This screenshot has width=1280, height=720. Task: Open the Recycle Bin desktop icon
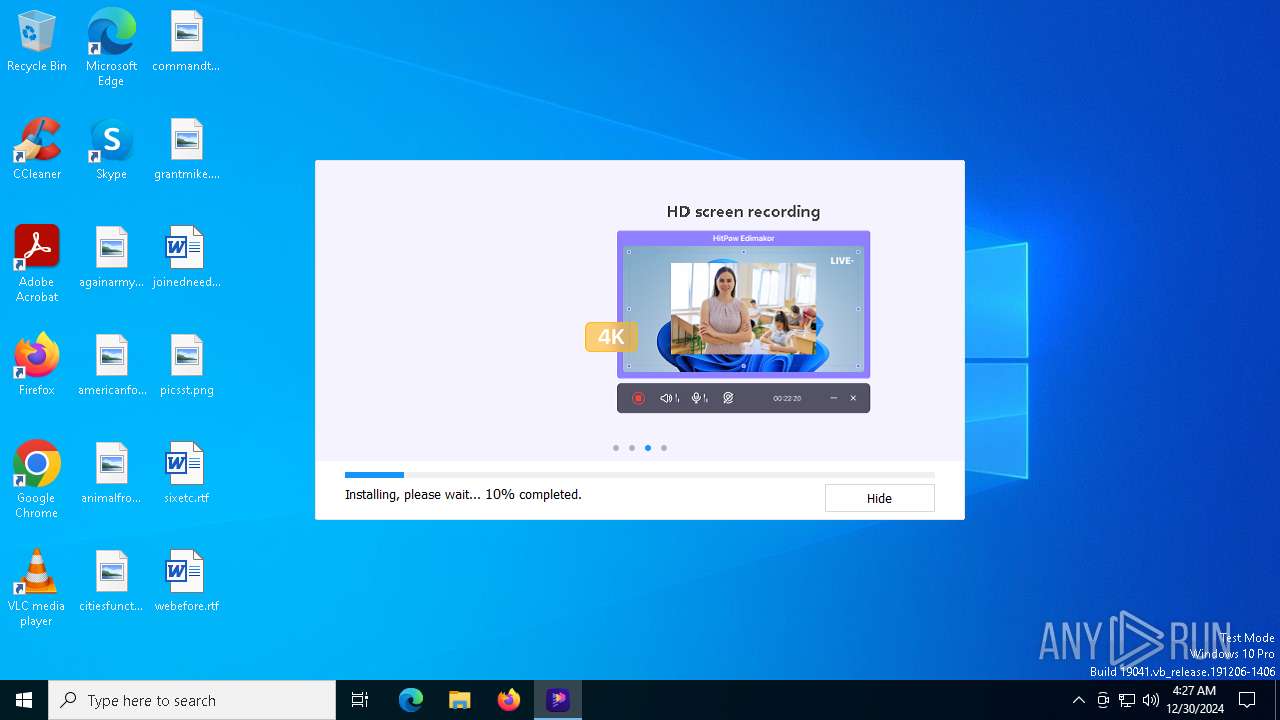click(37, 42)
